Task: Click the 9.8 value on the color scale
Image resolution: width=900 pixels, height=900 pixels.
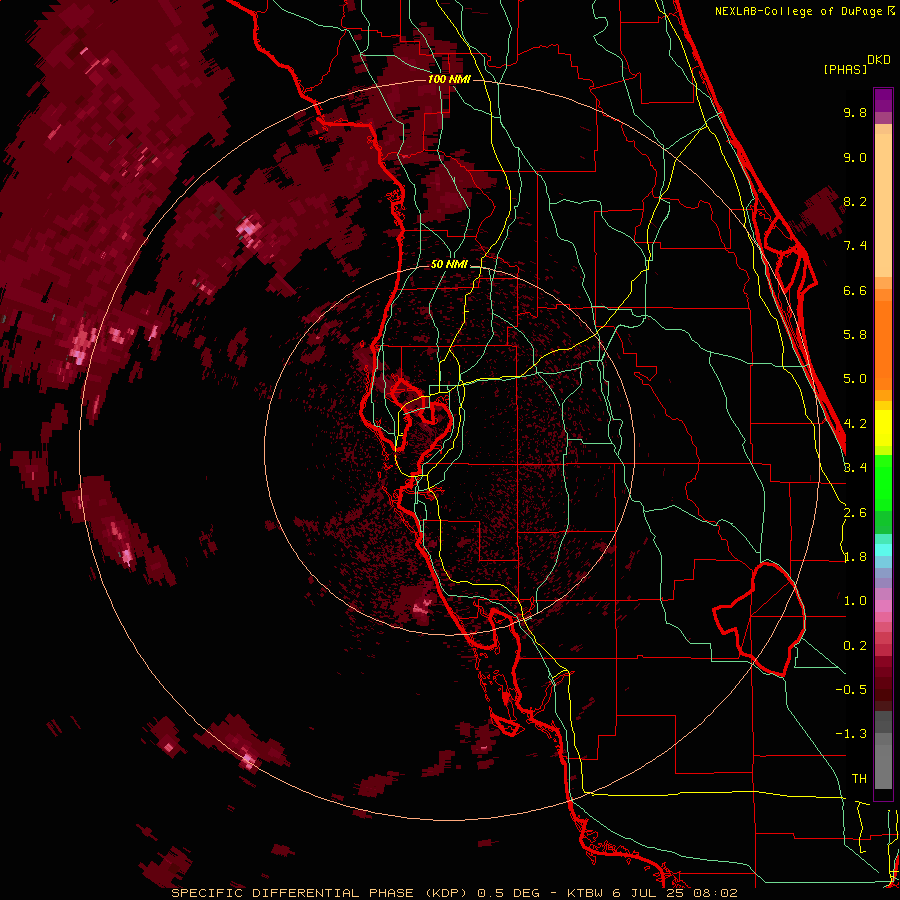Action: [x=855, y=112]
